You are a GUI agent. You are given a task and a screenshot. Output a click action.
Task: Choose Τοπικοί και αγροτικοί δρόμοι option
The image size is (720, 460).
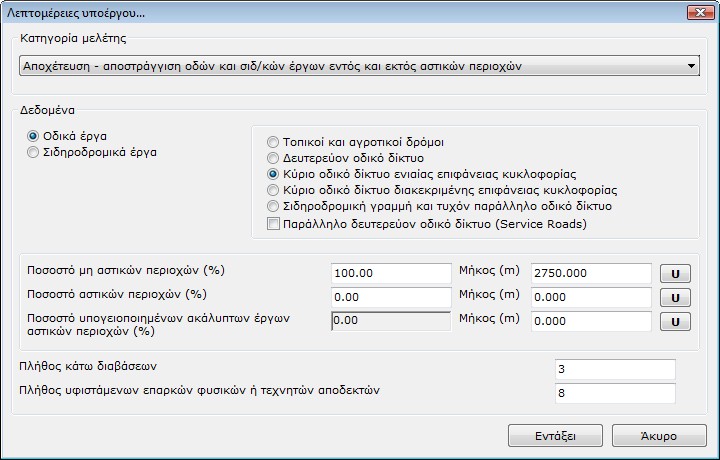pos(274,142)
